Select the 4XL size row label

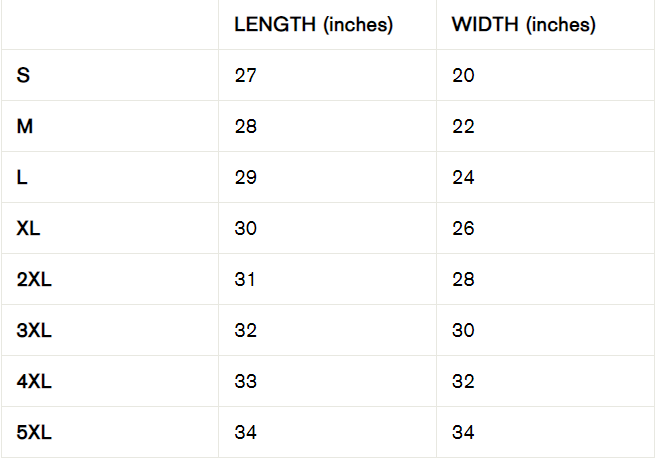coord(34,382)
